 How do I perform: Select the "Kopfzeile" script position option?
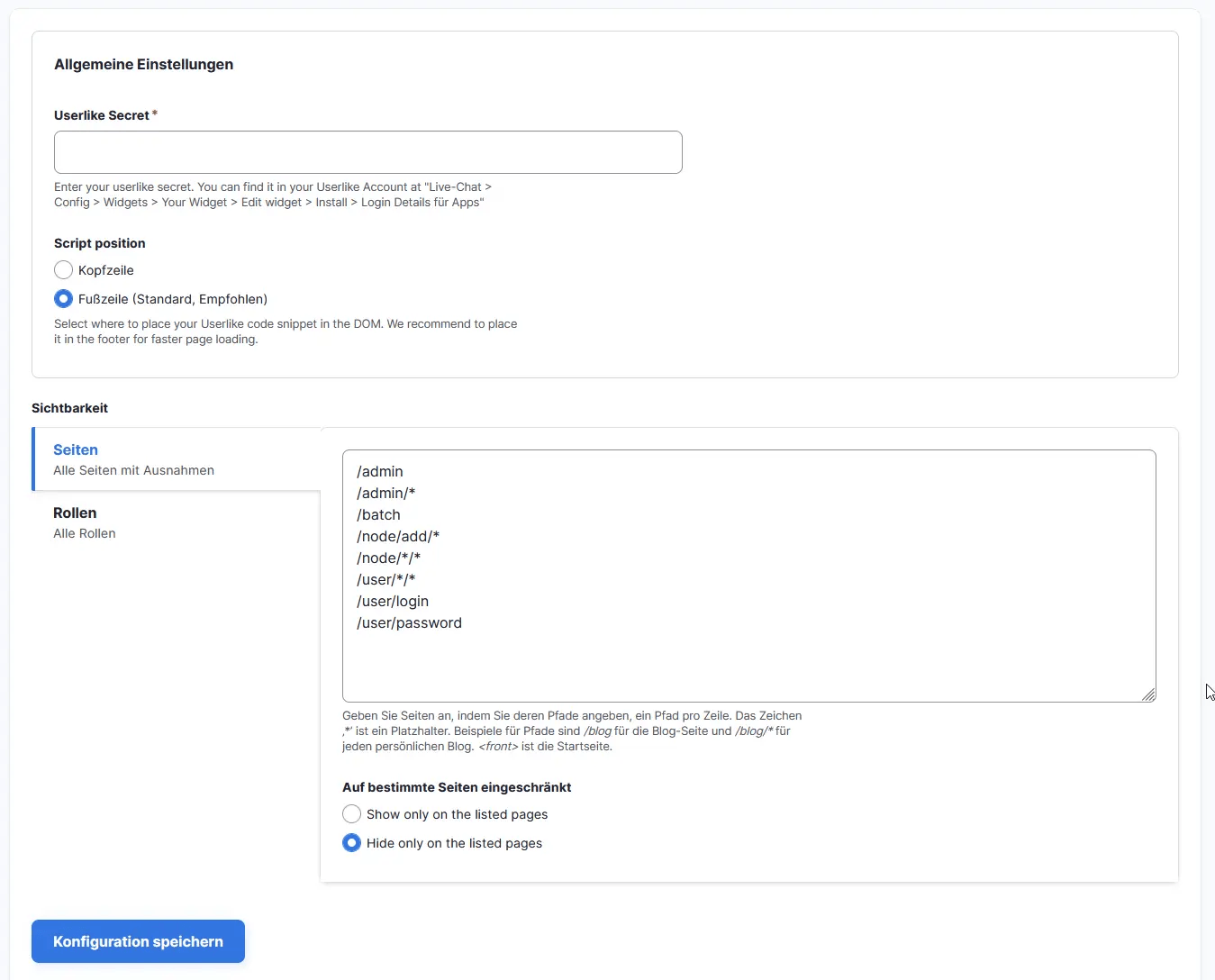[x=63, y=269]
